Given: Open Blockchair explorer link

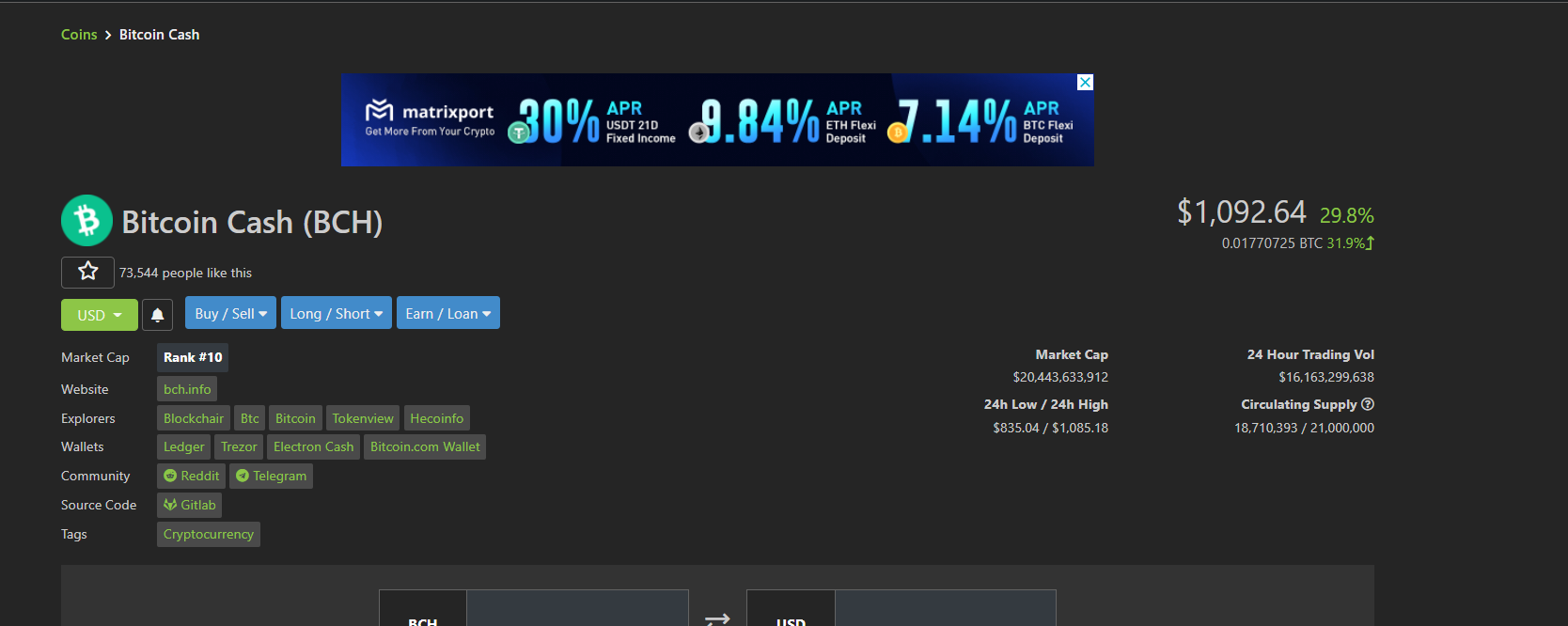Looking at the screenshot, I should click(194, 418).
